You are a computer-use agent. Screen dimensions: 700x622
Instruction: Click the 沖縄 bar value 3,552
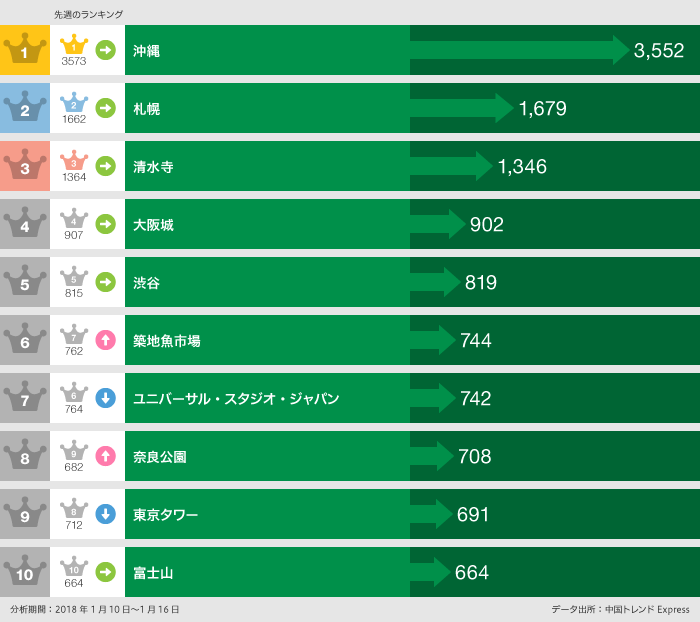tap(658, 51)
